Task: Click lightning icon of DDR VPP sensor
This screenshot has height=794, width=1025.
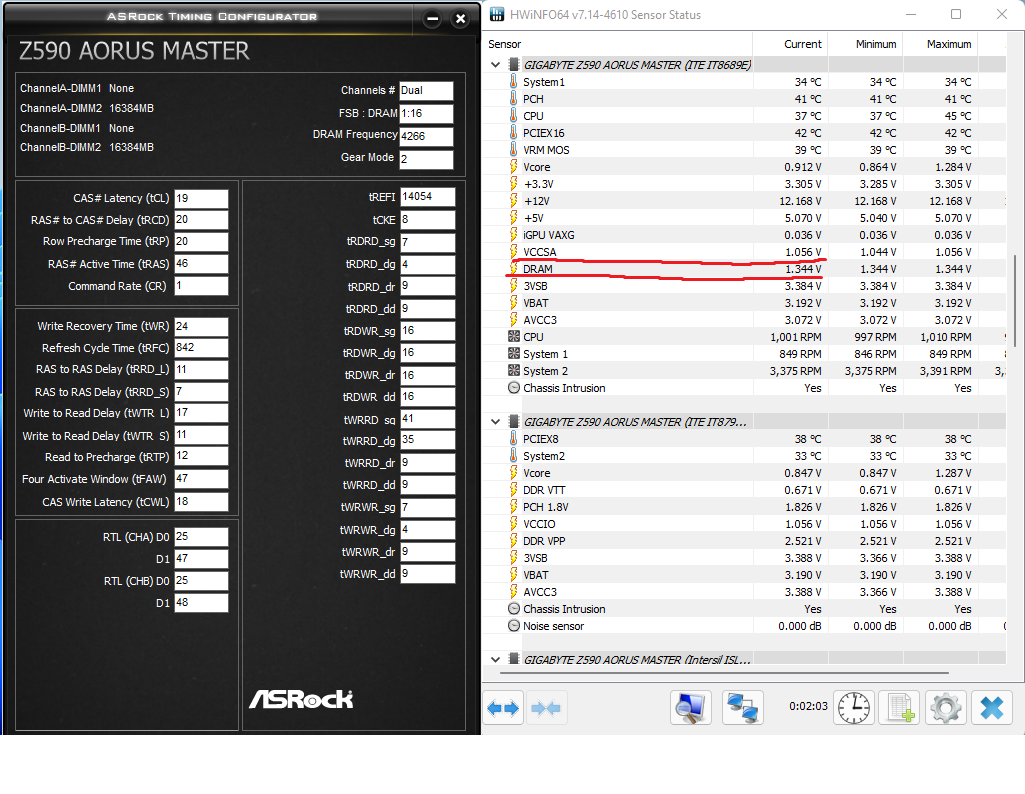Action: coord(514,540)
